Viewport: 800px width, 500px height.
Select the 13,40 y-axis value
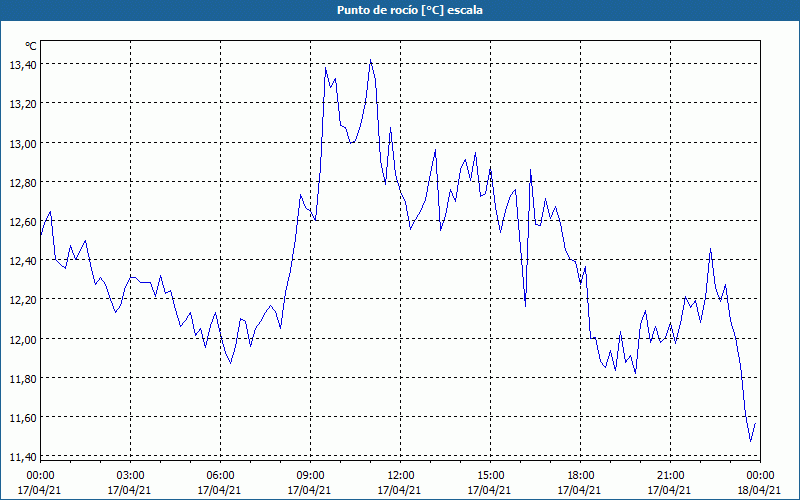click(22, 64)
